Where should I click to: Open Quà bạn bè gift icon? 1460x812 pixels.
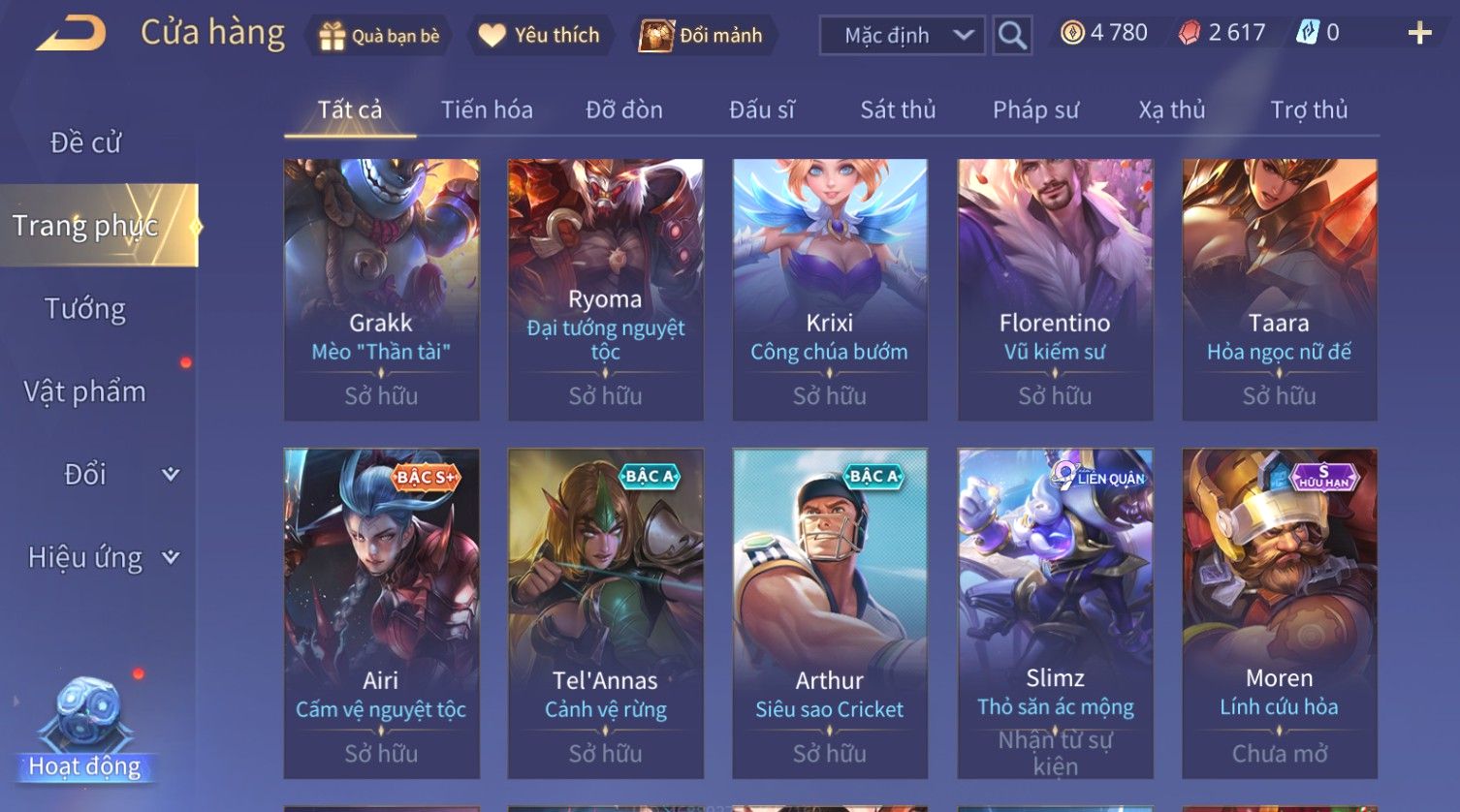(x=333, y=36)
